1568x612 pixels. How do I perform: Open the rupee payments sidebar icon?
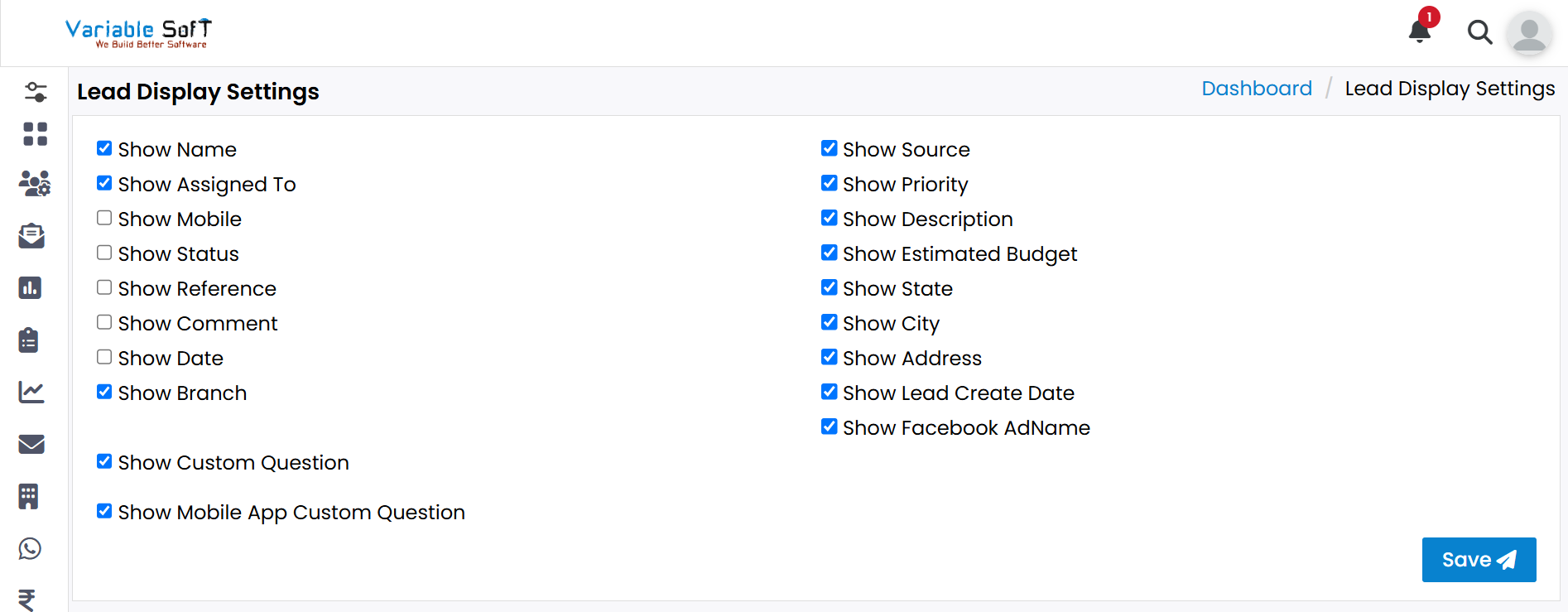tap(27, 599)
